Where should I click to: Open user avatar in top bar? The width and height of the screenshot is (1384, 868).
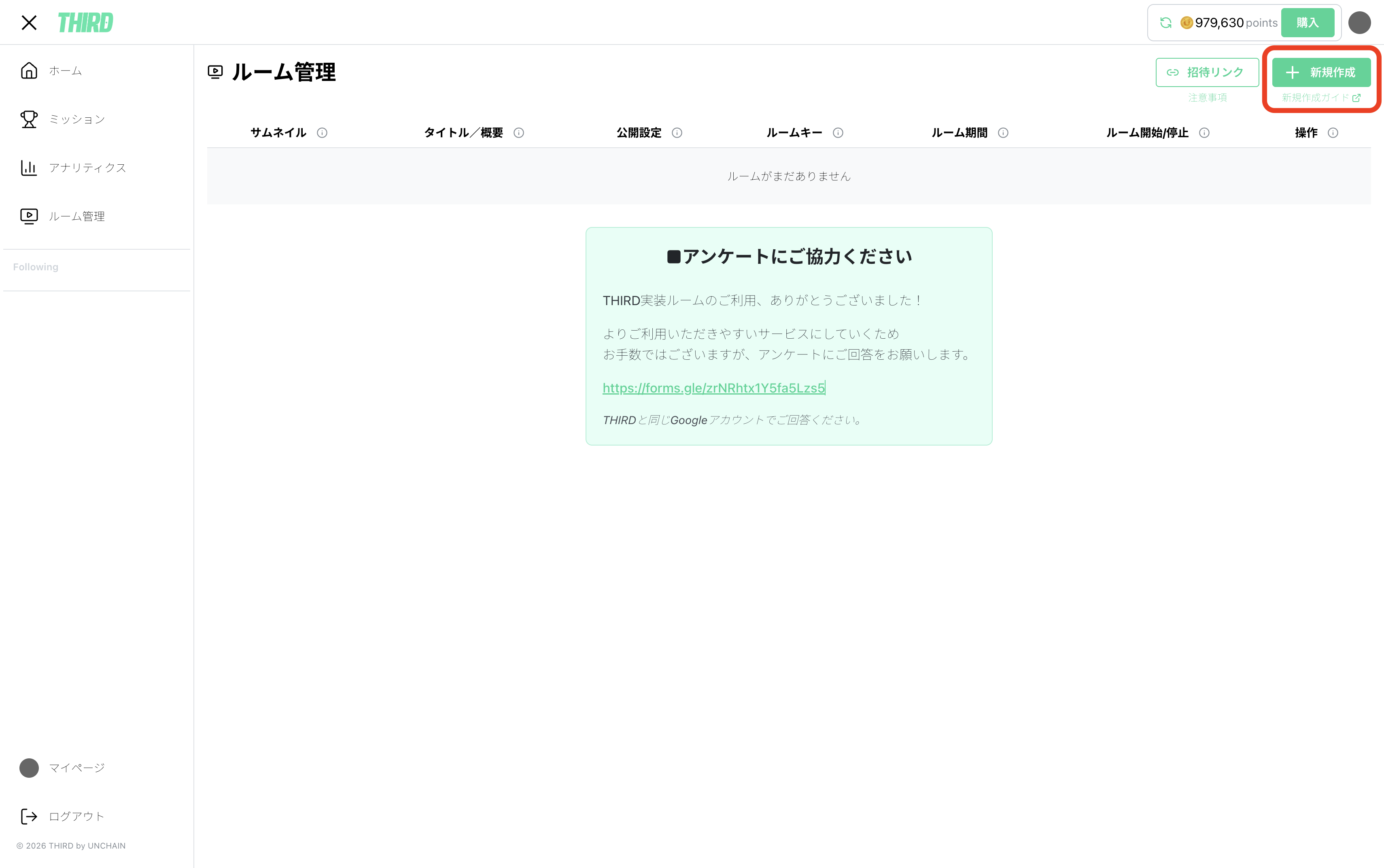[1359, 22]
